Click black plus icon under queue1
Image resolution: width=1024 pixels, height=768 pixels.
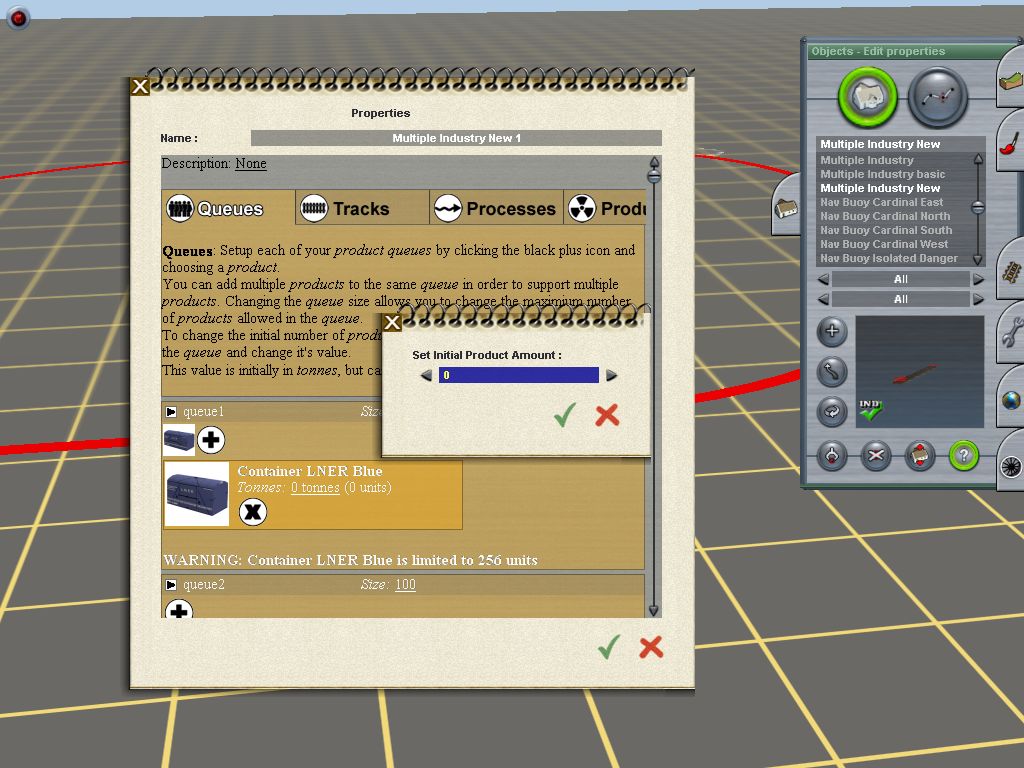(x=211, y=439)
